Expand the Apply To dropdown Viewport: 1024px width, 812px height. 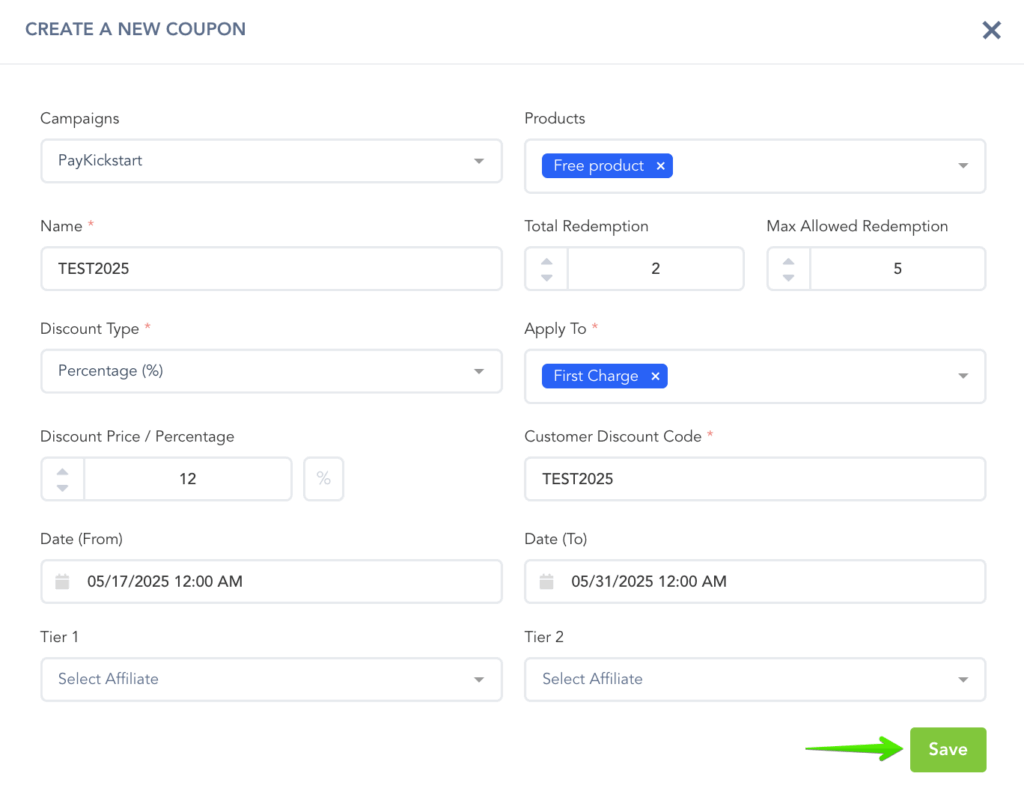[962, 376]
